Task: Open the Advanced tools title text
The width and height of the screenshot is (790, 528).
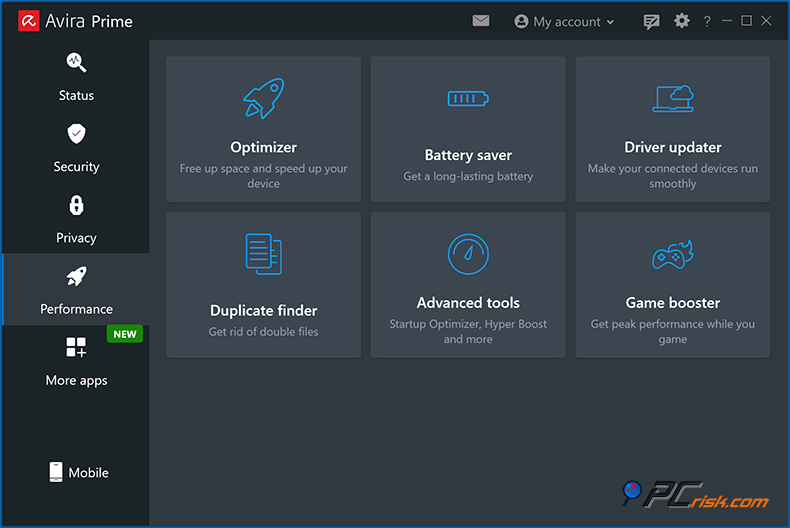Action: (468, 302)
